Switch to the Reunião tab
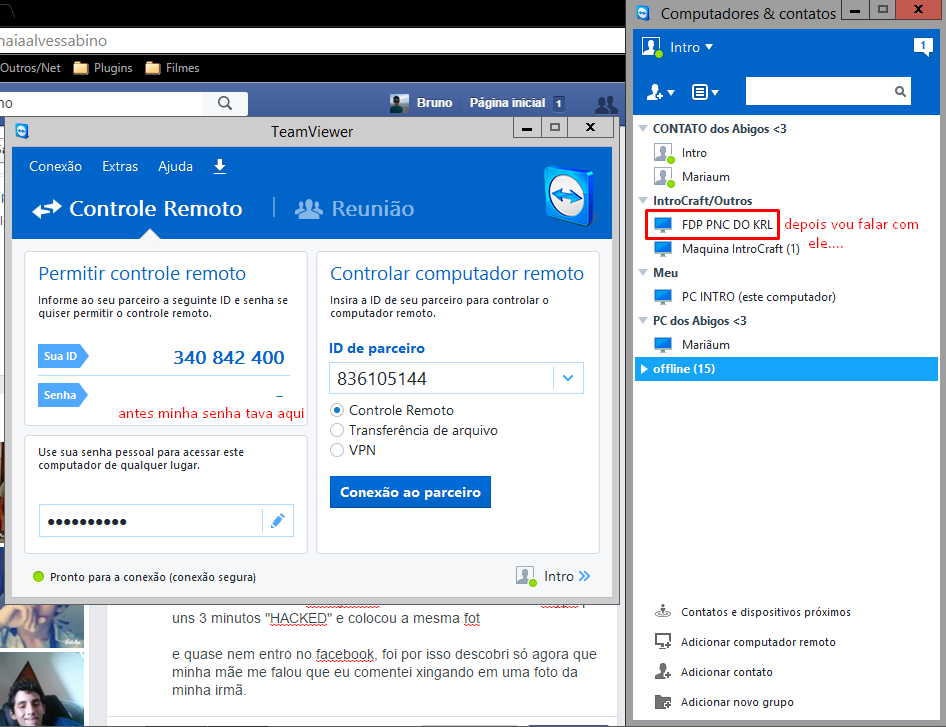The height and width of the screenshot is (727, 946). click(355, 209)
